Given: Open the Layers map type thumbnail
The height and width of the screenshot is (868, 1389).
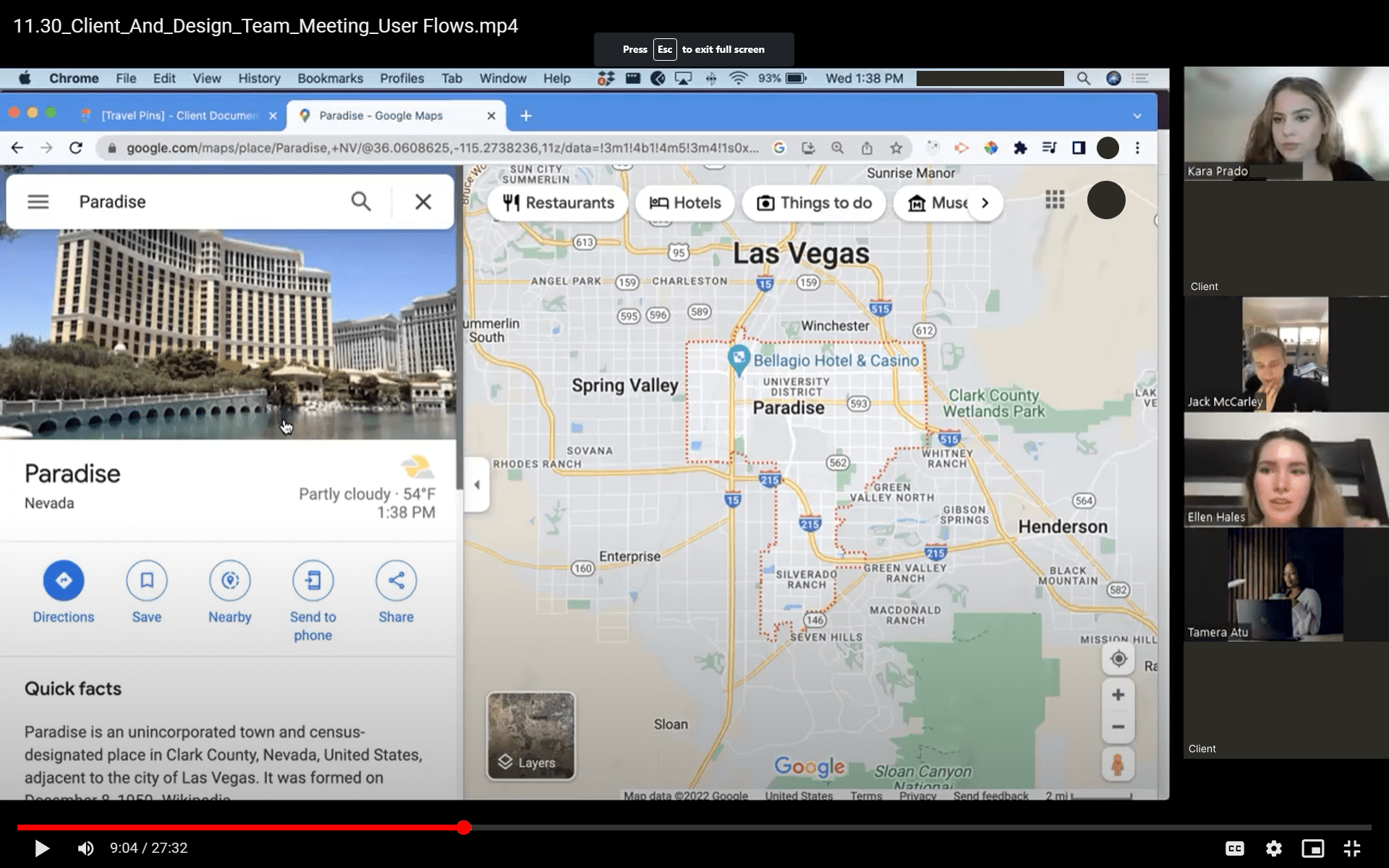Looking at the screenshot, I should (x=531, y=736).
